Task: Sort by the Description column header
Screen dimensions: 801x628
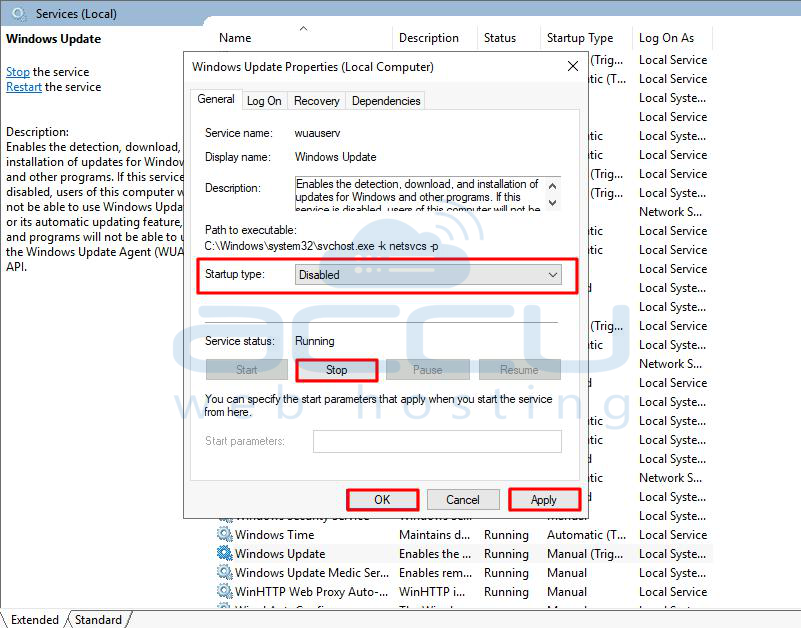Action: [x=429, y=38]
